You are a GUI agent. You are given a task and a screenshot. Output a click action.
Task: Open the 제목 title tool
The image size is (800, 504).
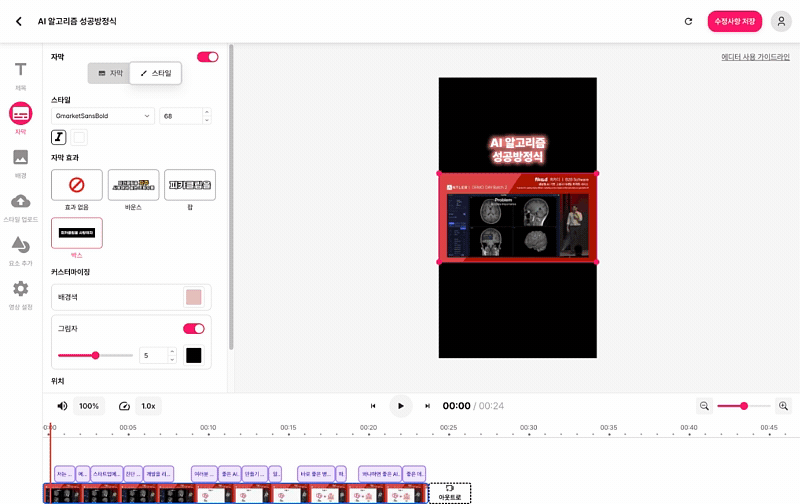pyautogui.click(x=20, y=75)
